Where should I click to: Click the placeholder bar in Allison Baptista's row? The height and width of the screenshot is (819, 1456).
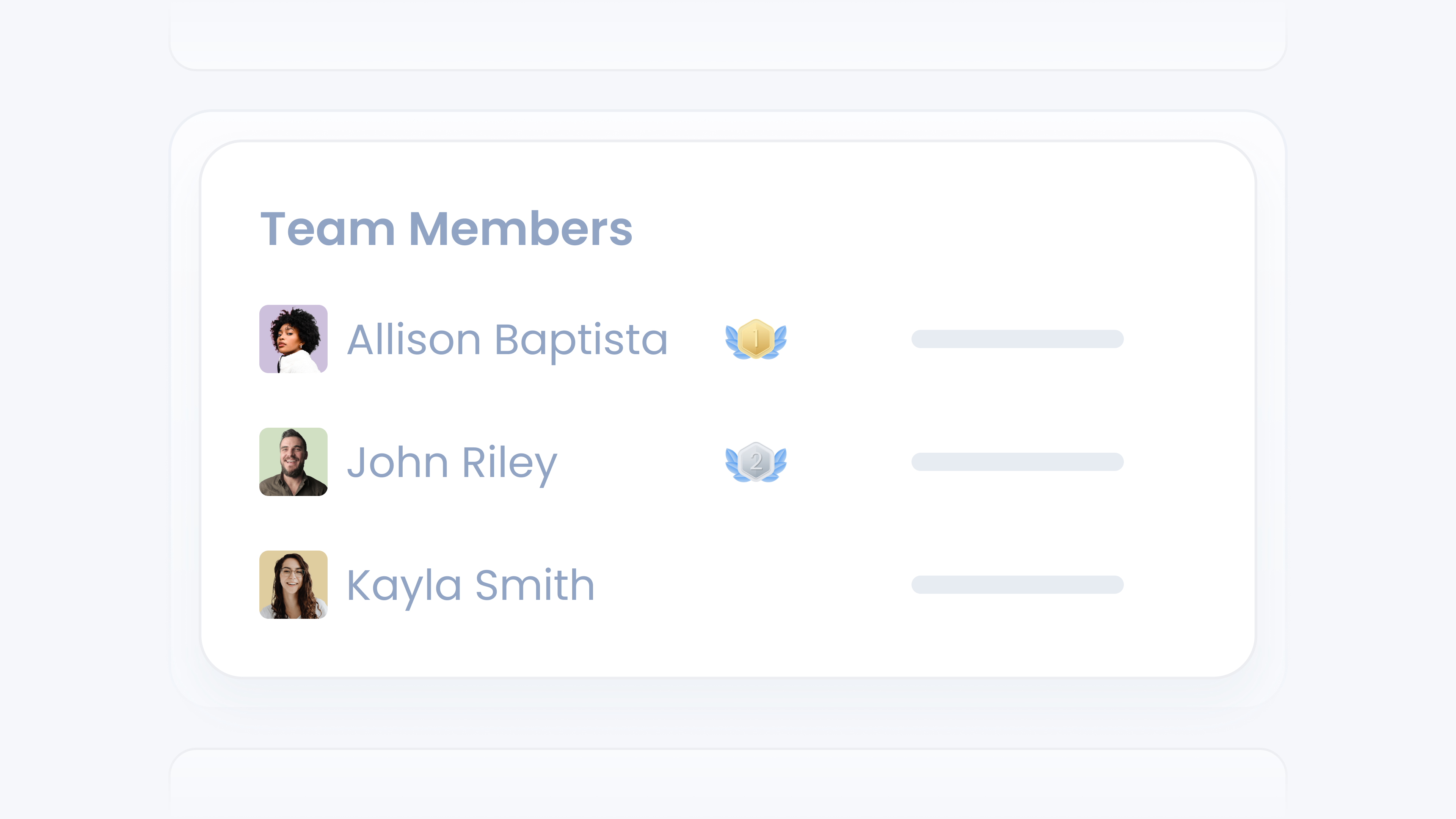pyautogui.click(x=1017, y=339)
